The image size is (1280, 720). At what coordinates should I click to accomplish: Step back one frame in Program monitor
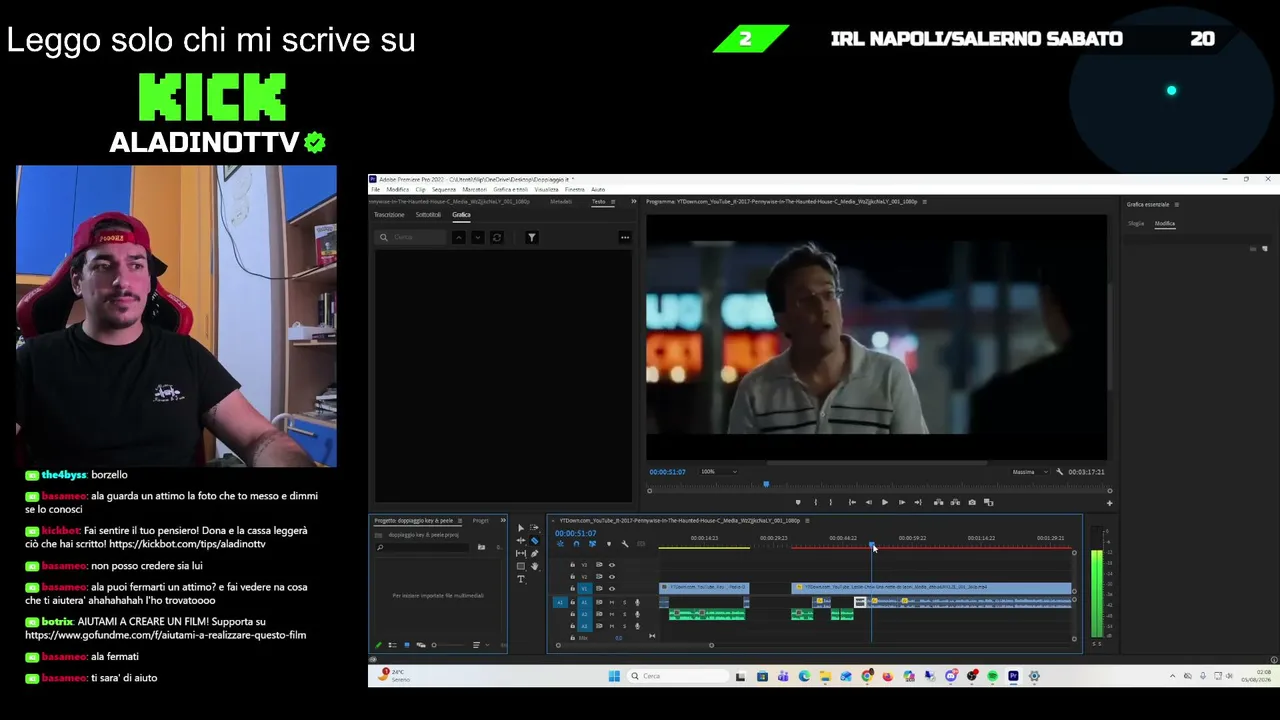pos(868,502)
